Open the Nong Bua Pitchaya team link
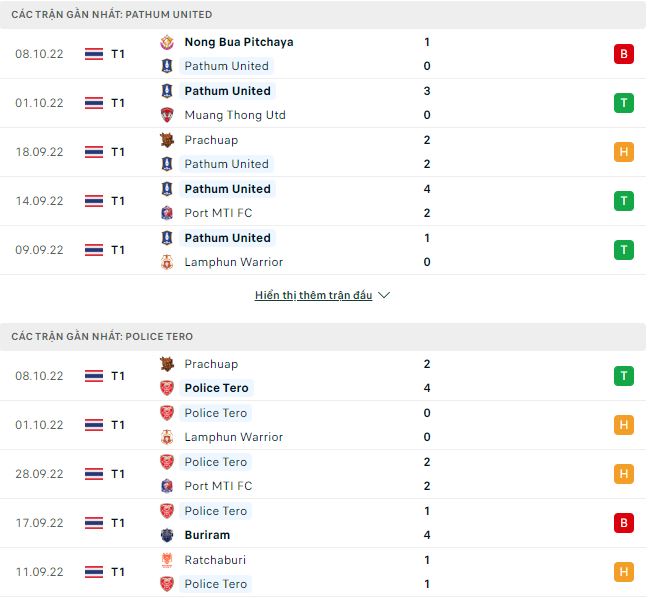The image size is (653, 598). click(x=239, y=42)
